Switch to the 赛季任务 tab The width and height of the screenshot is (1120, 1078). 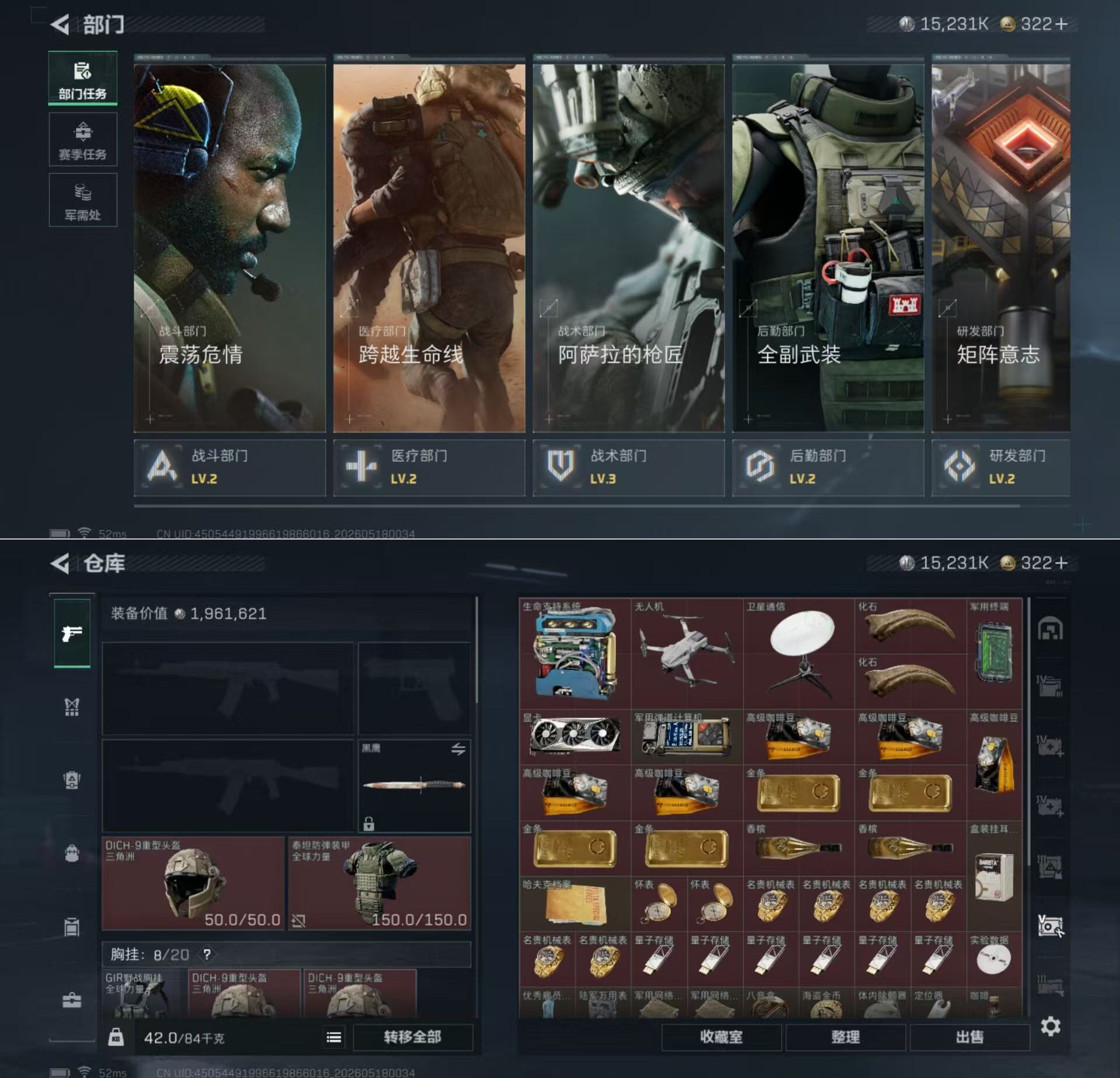83,139
